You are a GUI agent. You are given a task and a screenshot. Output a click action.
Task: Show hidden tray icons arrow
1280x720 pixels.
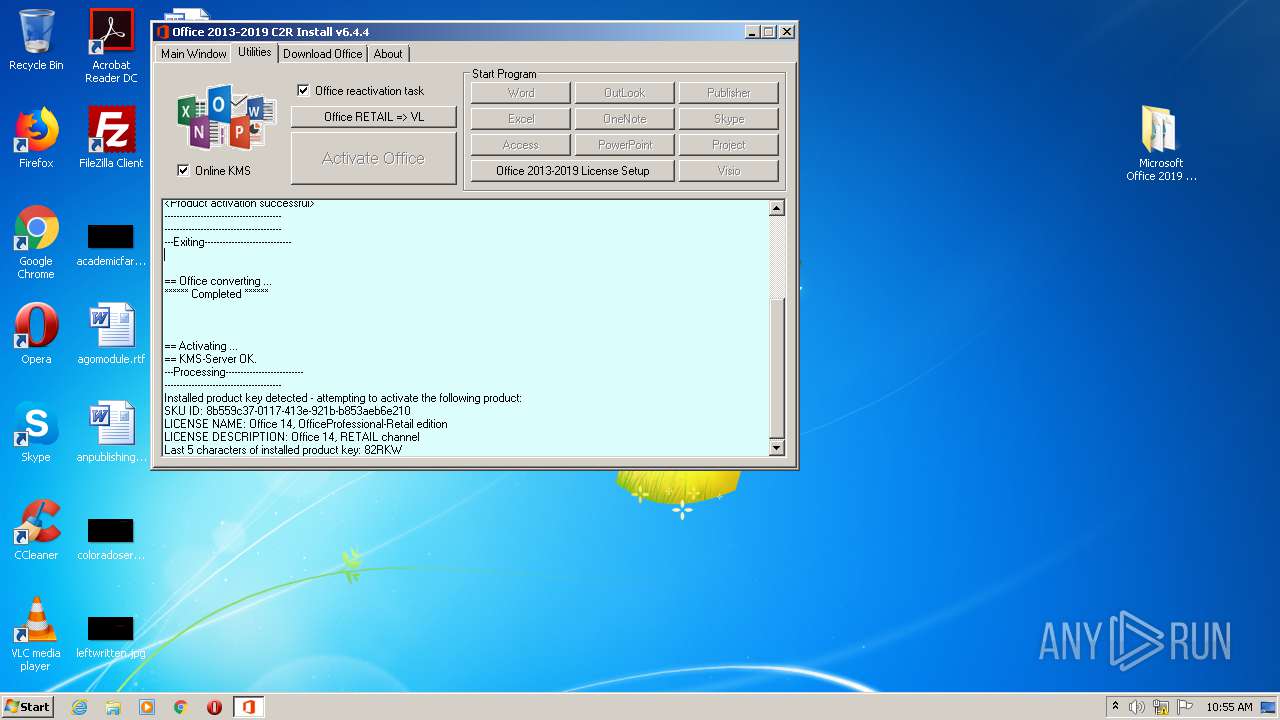[x=1115, y=707]
